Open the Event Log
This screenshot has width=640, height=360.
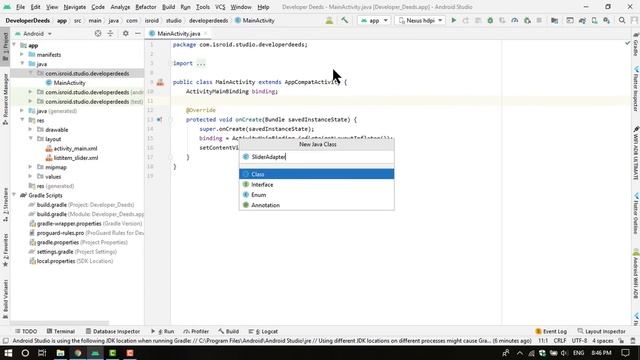[x=551, y=331]
